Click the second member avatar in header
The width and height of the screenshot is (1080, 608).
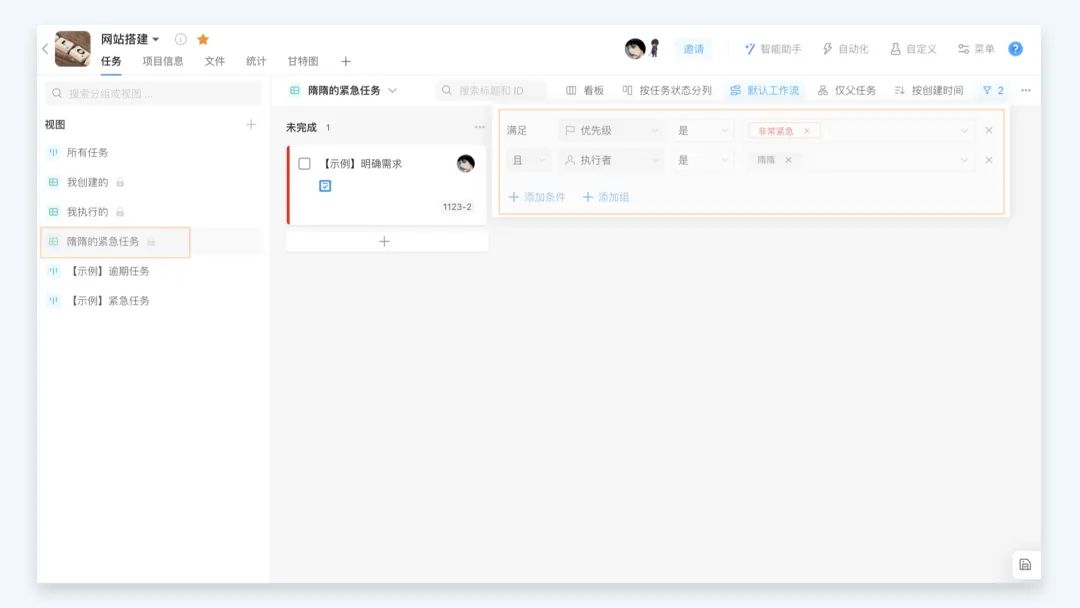(654, 48)
